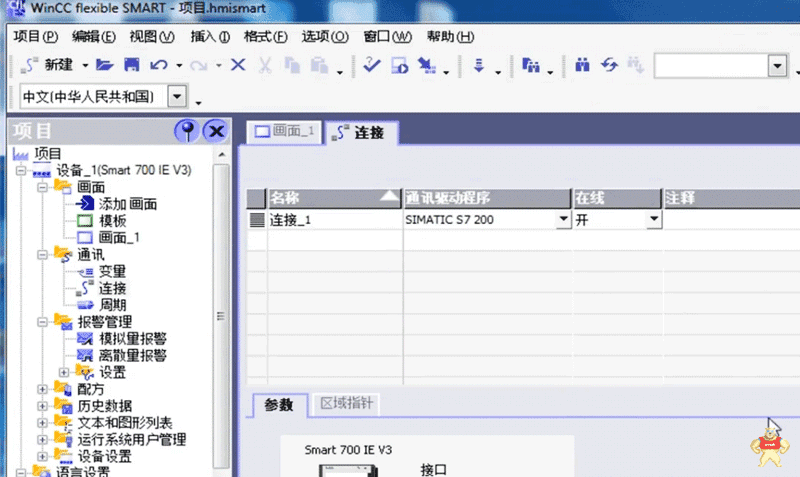Image resolution: width=800 pixels, height=477 pixels.
Task: Open the Undo history dropdown arrow
Action: click(x=179, y=65)
